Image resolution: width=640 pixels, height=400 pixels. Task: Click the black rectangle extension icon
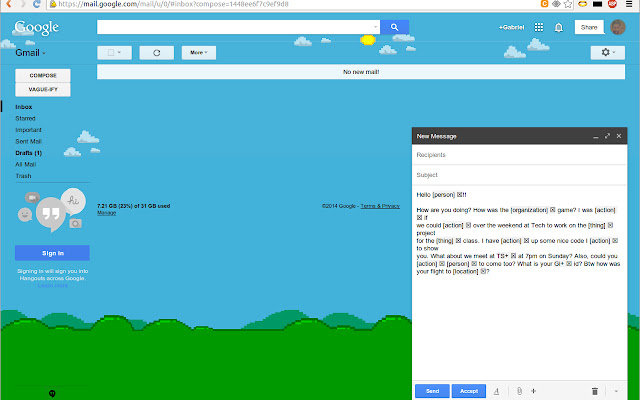(598, 4)
